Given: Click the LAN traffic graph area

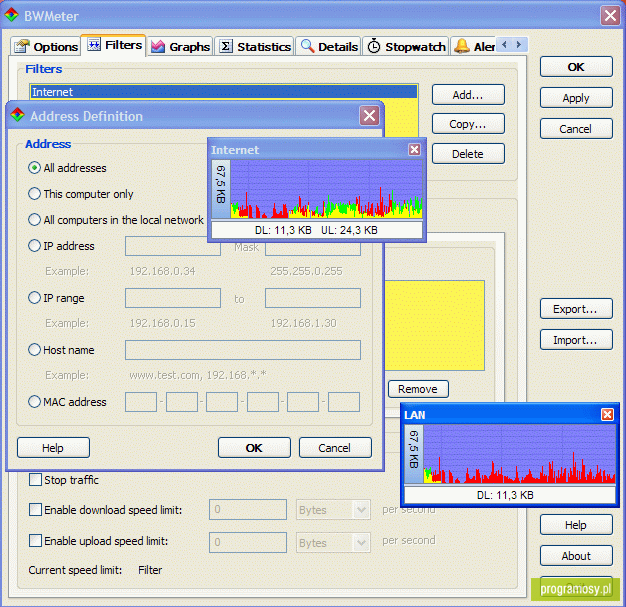Looking at the screenshot, I should (x=519, y=454).
